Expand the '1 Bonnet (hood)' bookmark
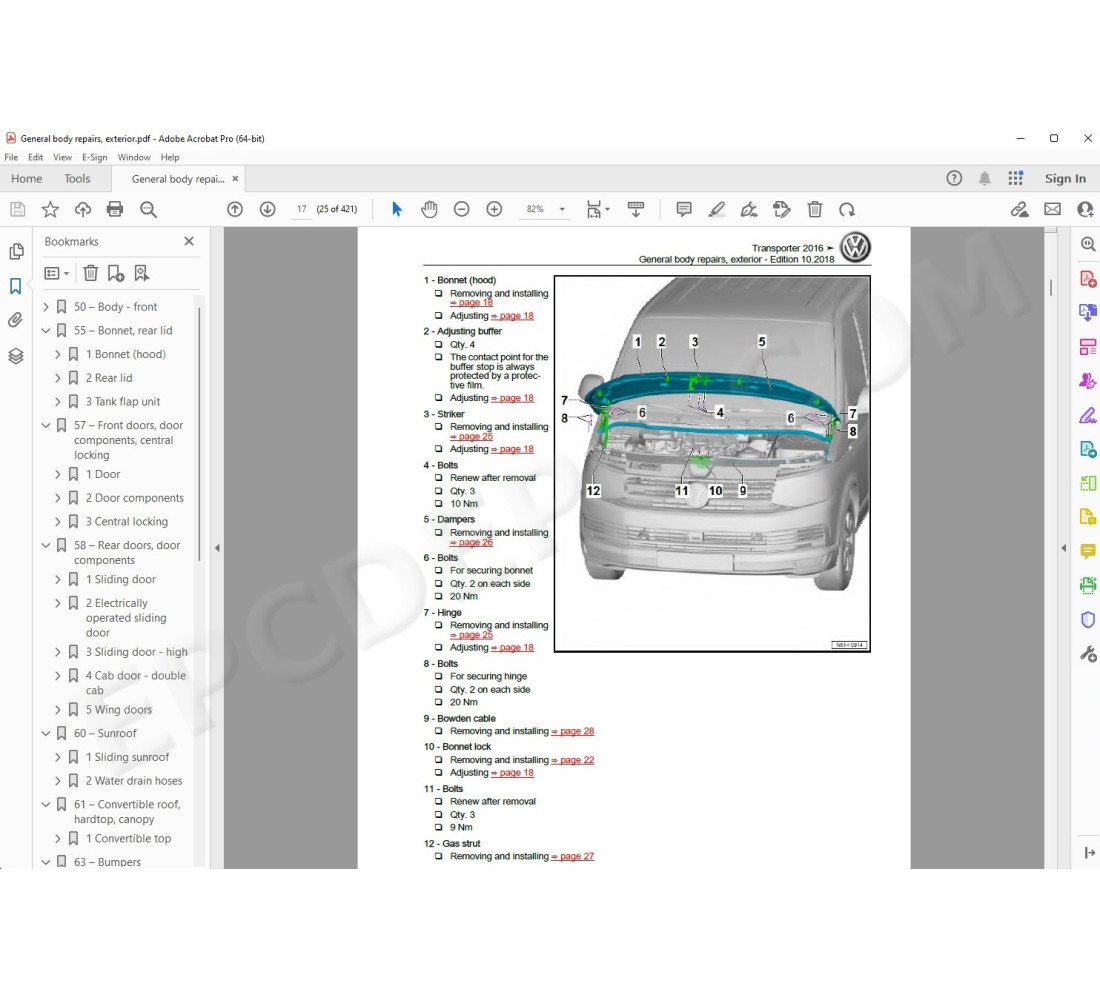 click(58, 353)
